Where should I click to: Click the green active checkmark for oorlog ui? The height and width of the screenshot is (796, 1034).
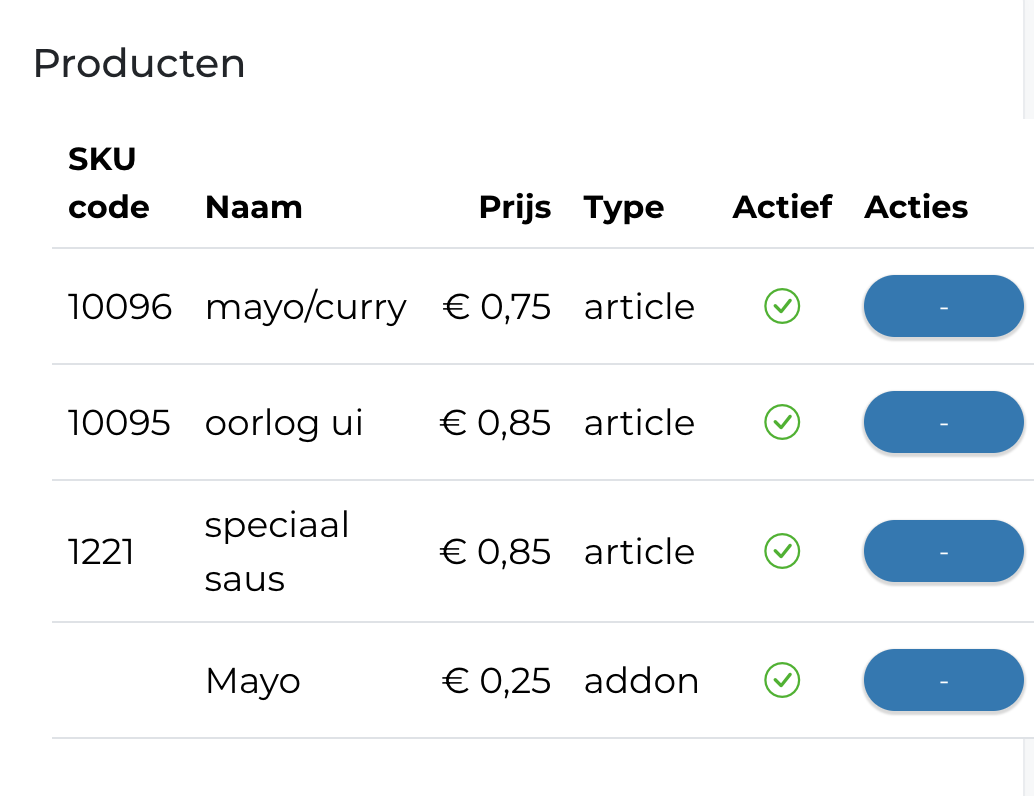point(782,422)
